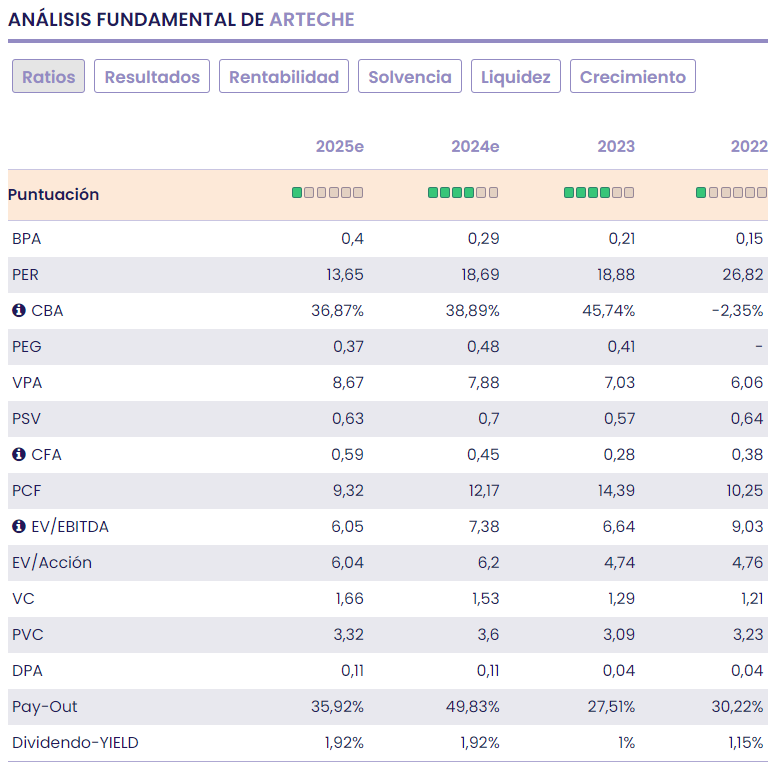Click the 2023 Puntuación score bar
Image resolution: width=781 pixels, height=776 pixels.
pyautogui.click(x=599, y=193)
